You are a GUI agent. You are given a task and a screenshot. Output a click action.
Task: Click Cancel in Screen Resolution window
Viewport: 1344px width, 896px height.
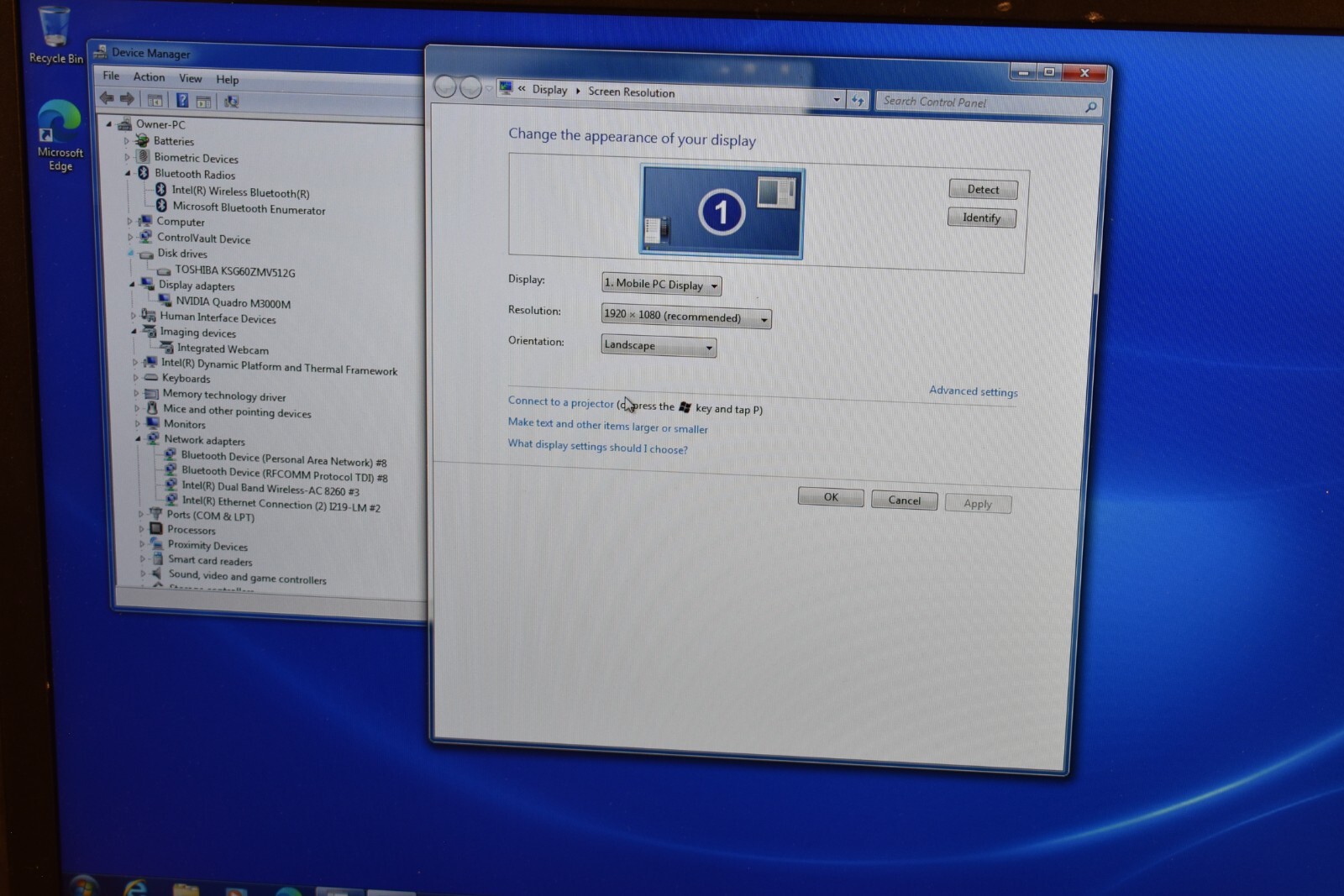pos(904,500)
